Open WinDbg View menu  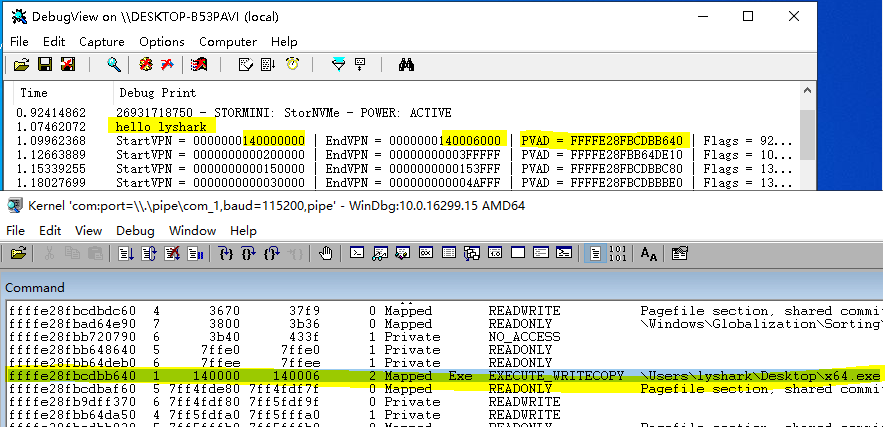pyautogui.click(x=89, y=231)
